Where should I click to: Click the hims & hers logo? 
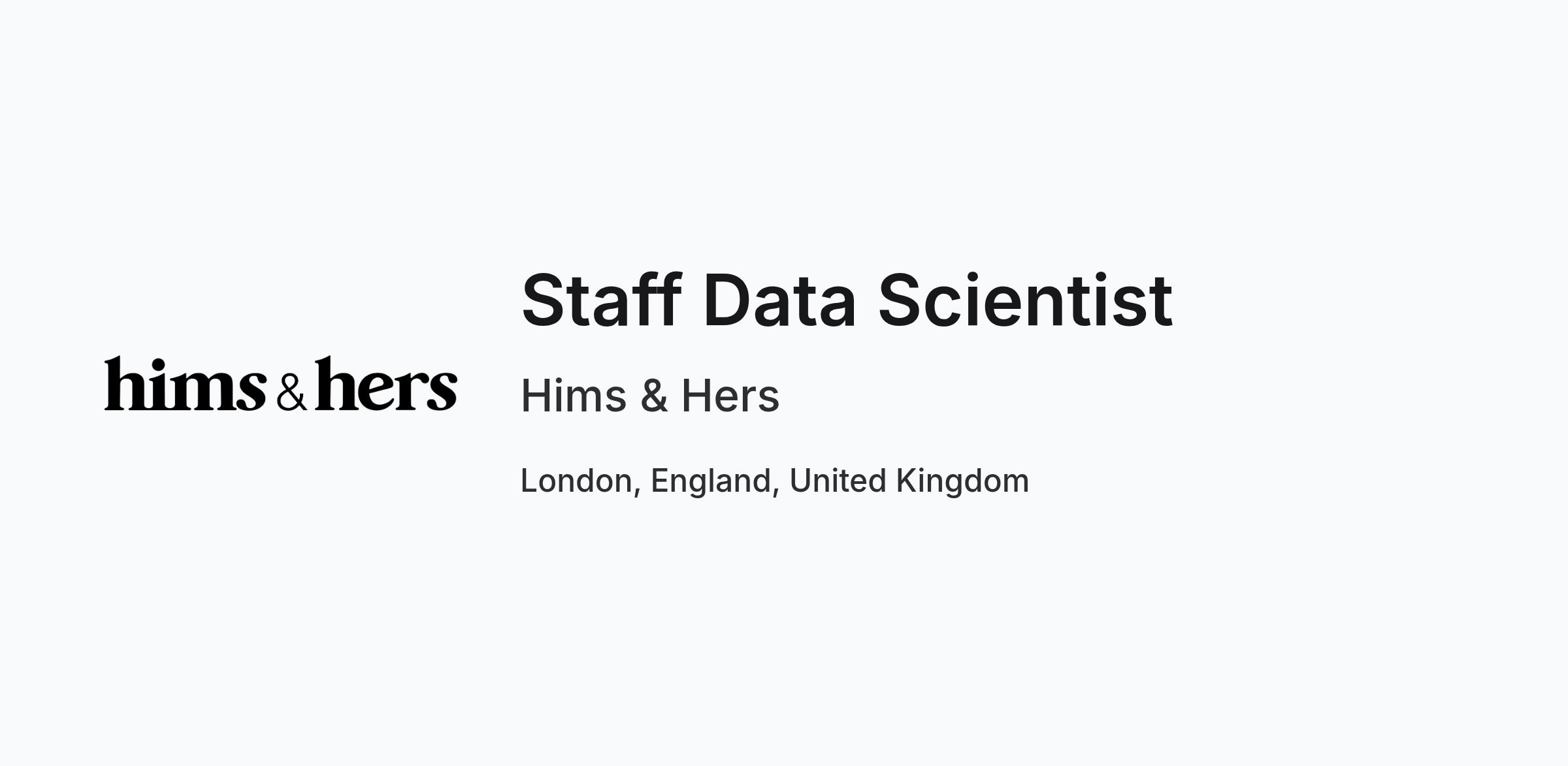click(x=281, y=383)
